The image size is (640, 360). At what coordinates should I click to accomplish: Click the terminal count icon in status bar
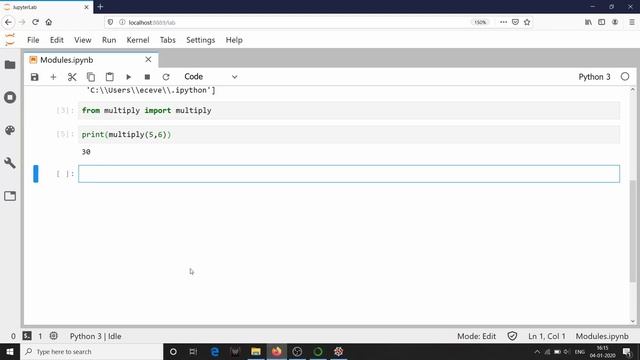[x=27, y=336]
